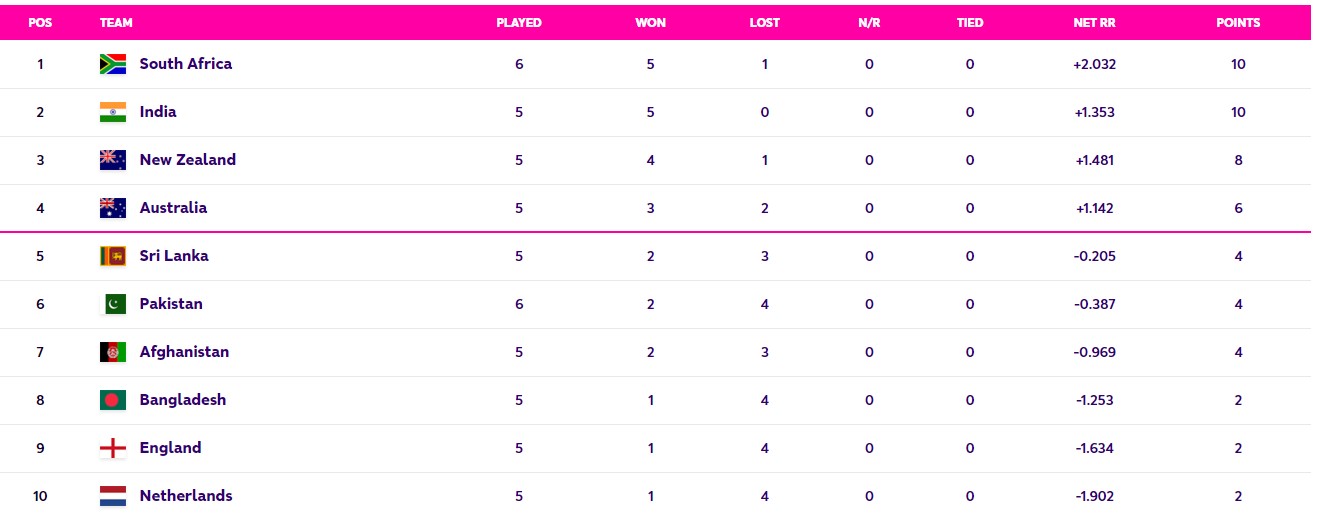Image resolution: width=1323 pixels, height=517 pixels.
Task: Click the India flag icon
Action: 113,112
